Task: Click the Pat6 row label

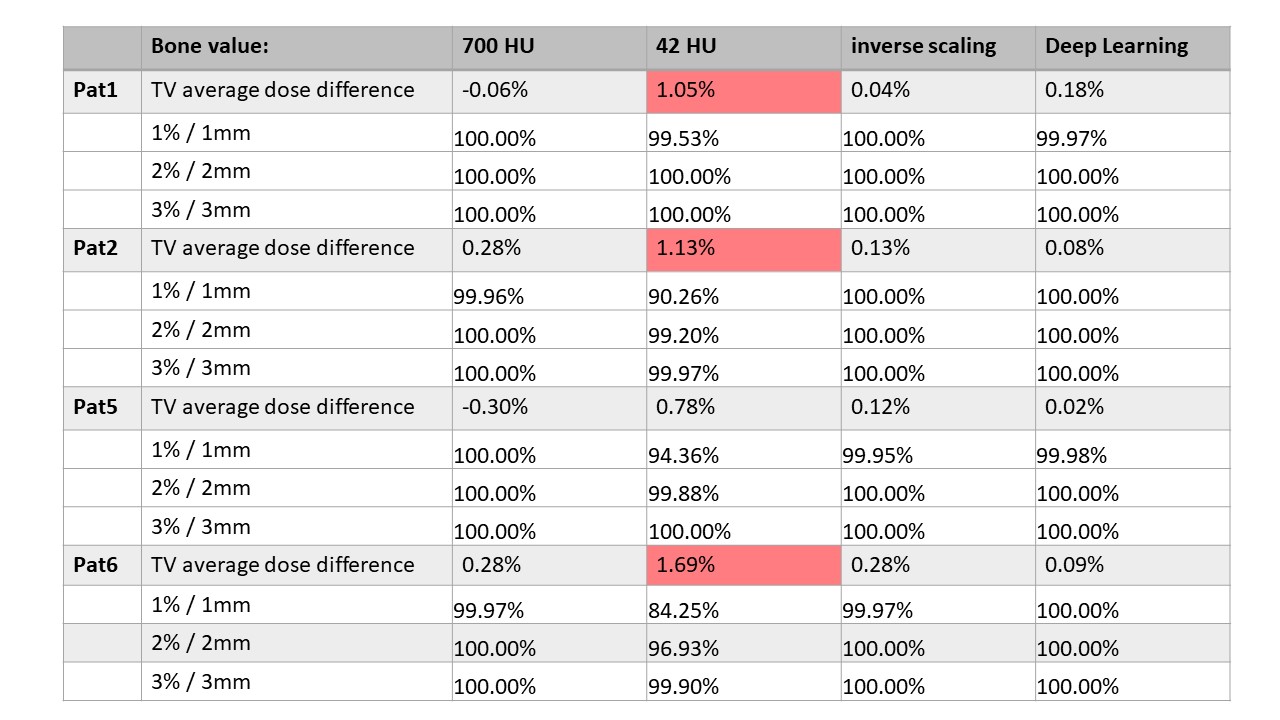Action: coord(95,565)
